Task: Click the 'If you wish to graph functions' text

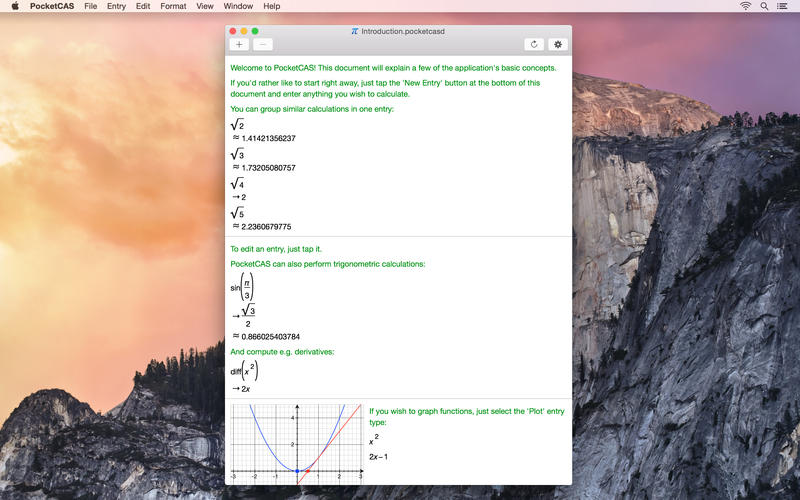Action: (x=467, y=416)
